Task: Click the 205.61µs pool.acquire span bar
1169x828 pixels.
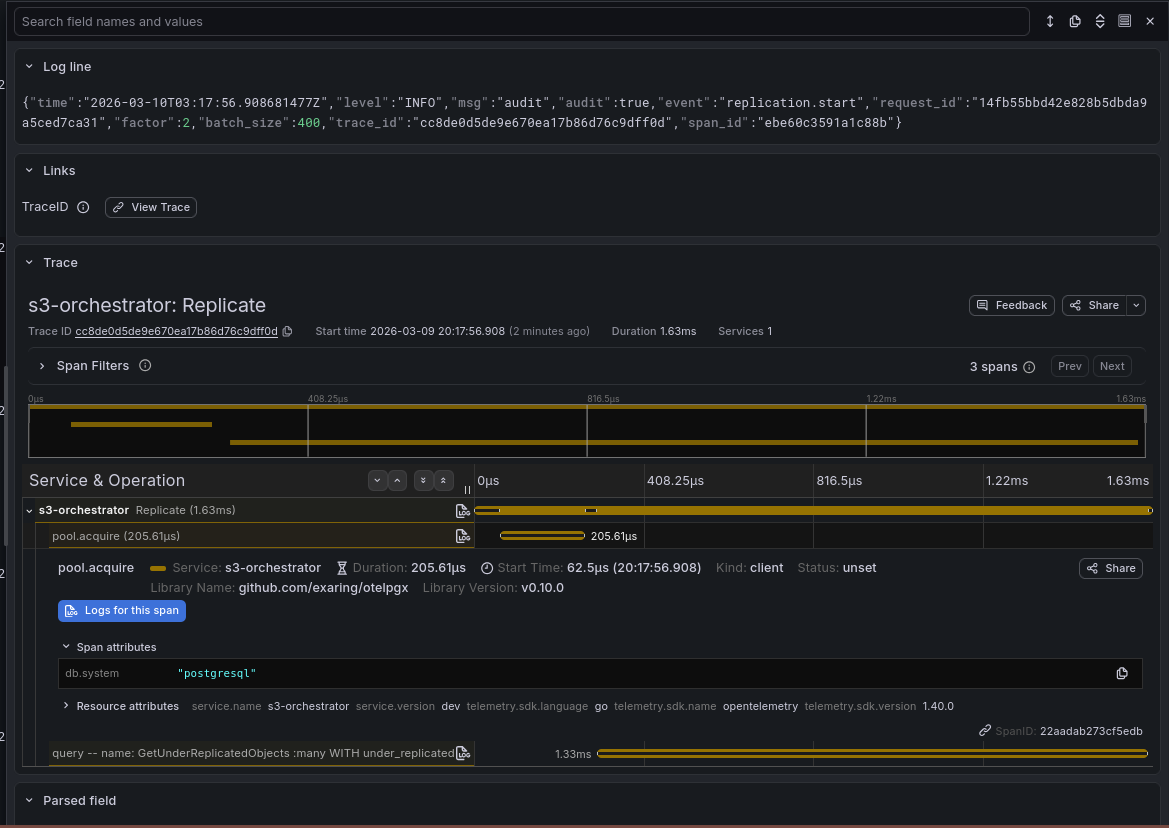Action: pos(542,536)
